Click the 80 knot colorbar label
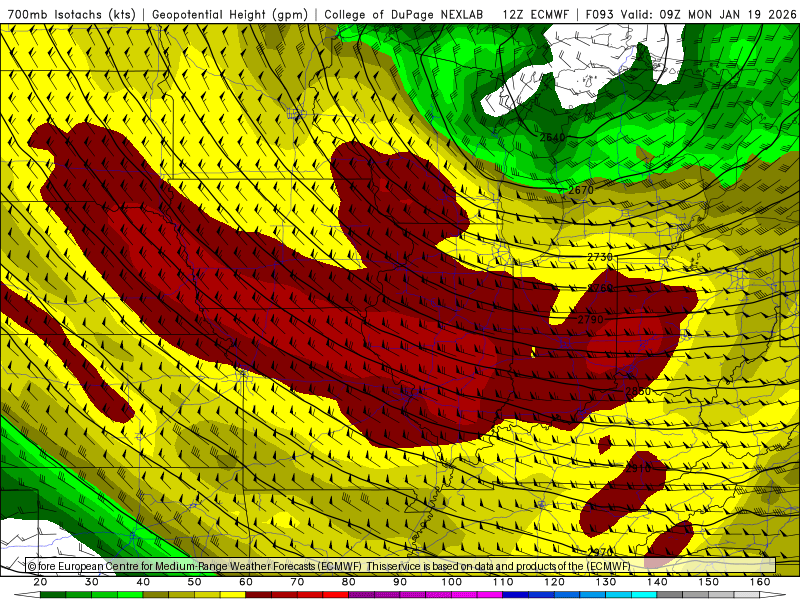Screen dimensions: 800x600 [x=348, y=582]
